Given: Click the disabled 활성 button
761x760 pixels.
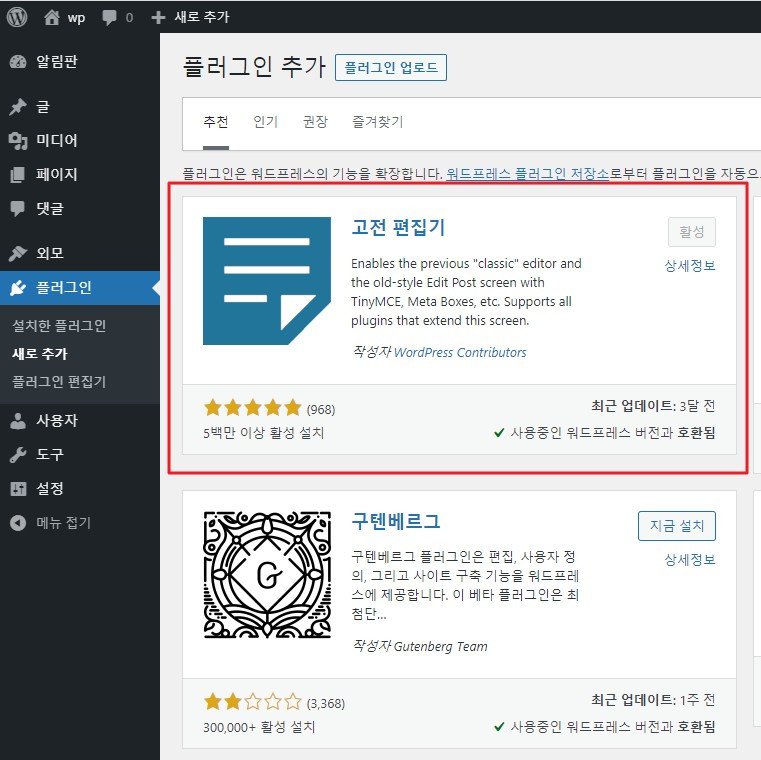Looking at the screenshot, I should pos(692,232).
